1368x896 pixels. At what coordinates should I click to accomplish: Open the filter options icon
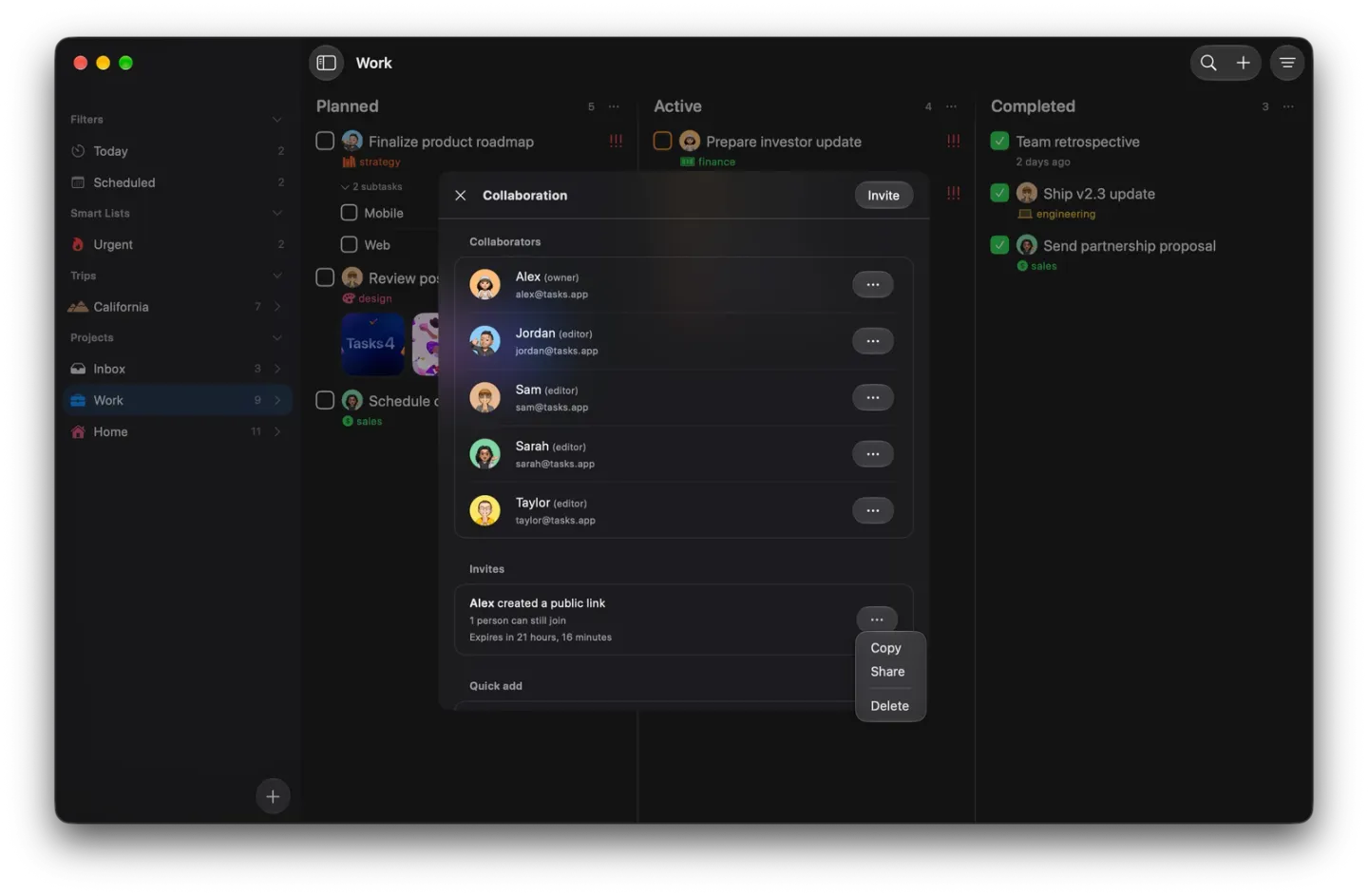click(x=1286, y=63)
